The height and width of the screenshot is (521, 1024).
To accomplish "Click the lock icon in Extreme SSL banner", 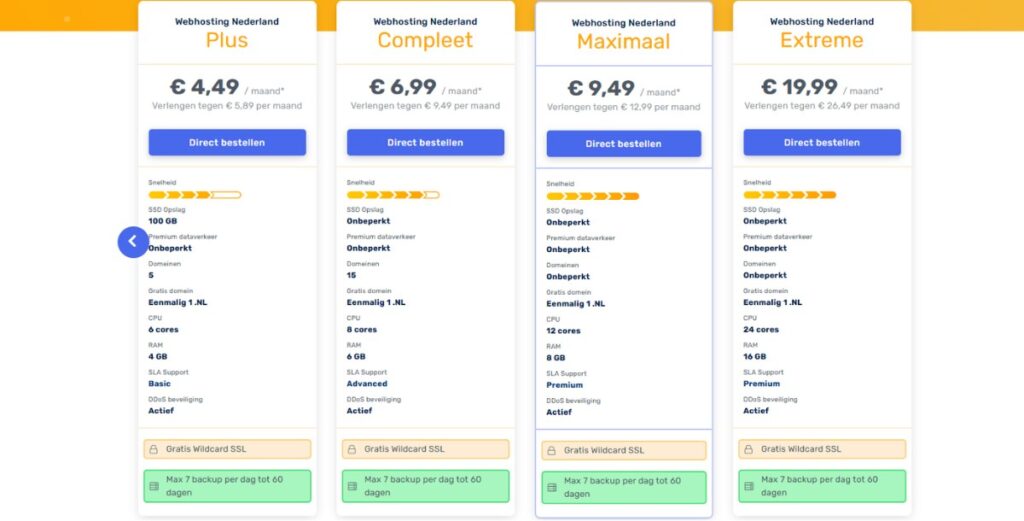I will point(749,449).
